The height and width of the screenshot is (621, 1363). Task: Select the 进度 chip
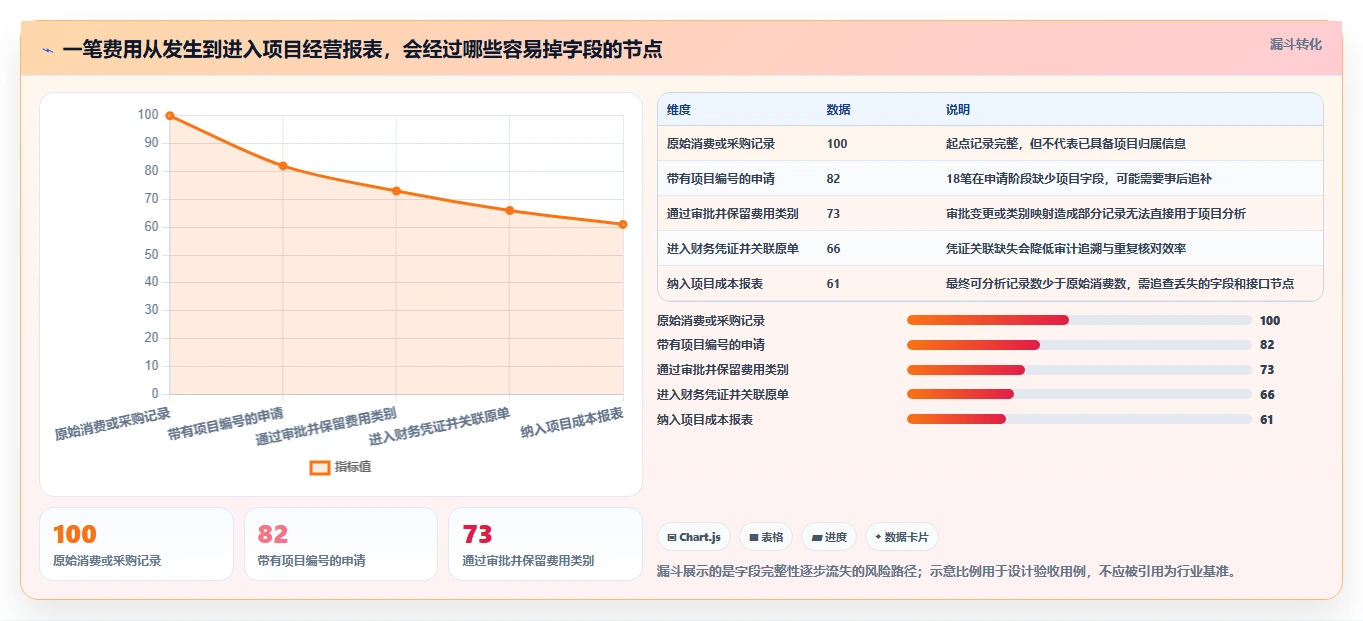pyautogui.click(x=829, y=537)
